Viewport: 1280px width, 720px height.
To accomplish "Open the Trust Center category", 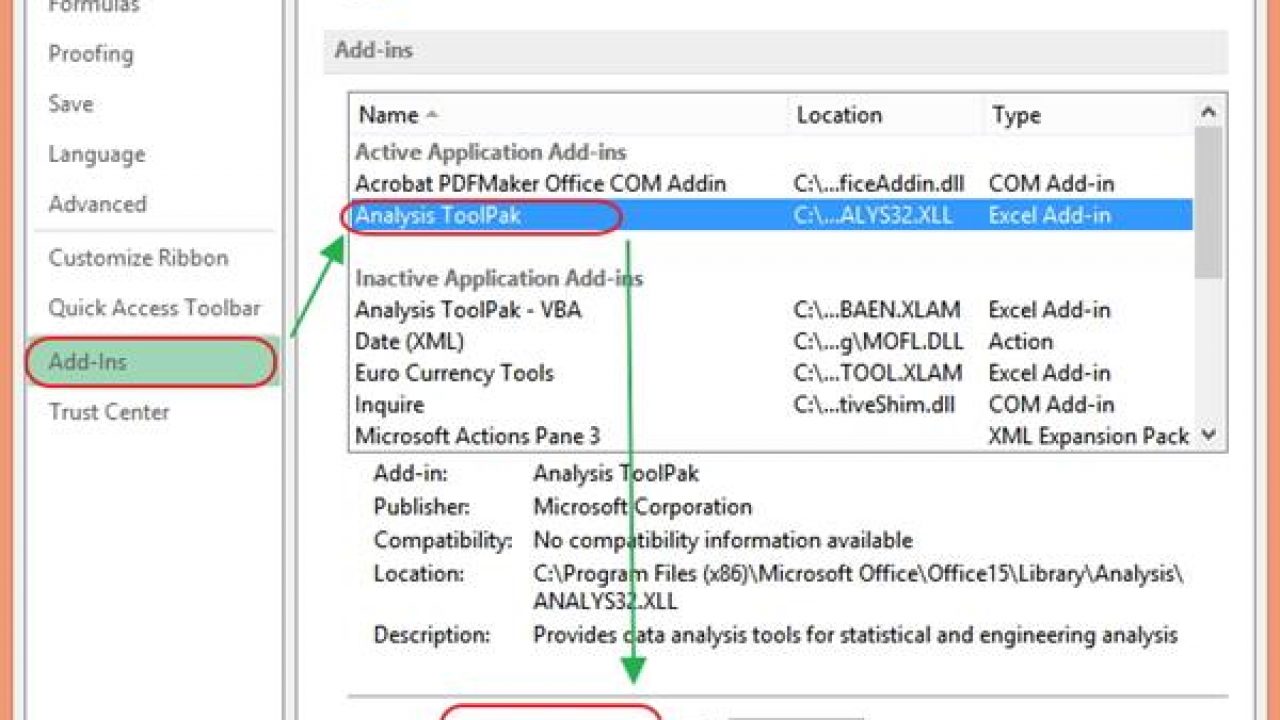I will pos(109,412).
